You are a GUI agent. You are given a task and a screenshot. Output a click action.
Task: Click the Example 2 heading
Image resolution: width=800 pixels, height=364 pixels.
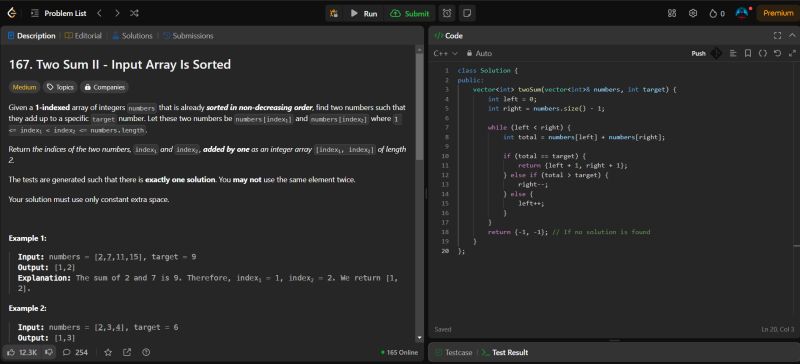pyautogui.click(x=28, y=308)
